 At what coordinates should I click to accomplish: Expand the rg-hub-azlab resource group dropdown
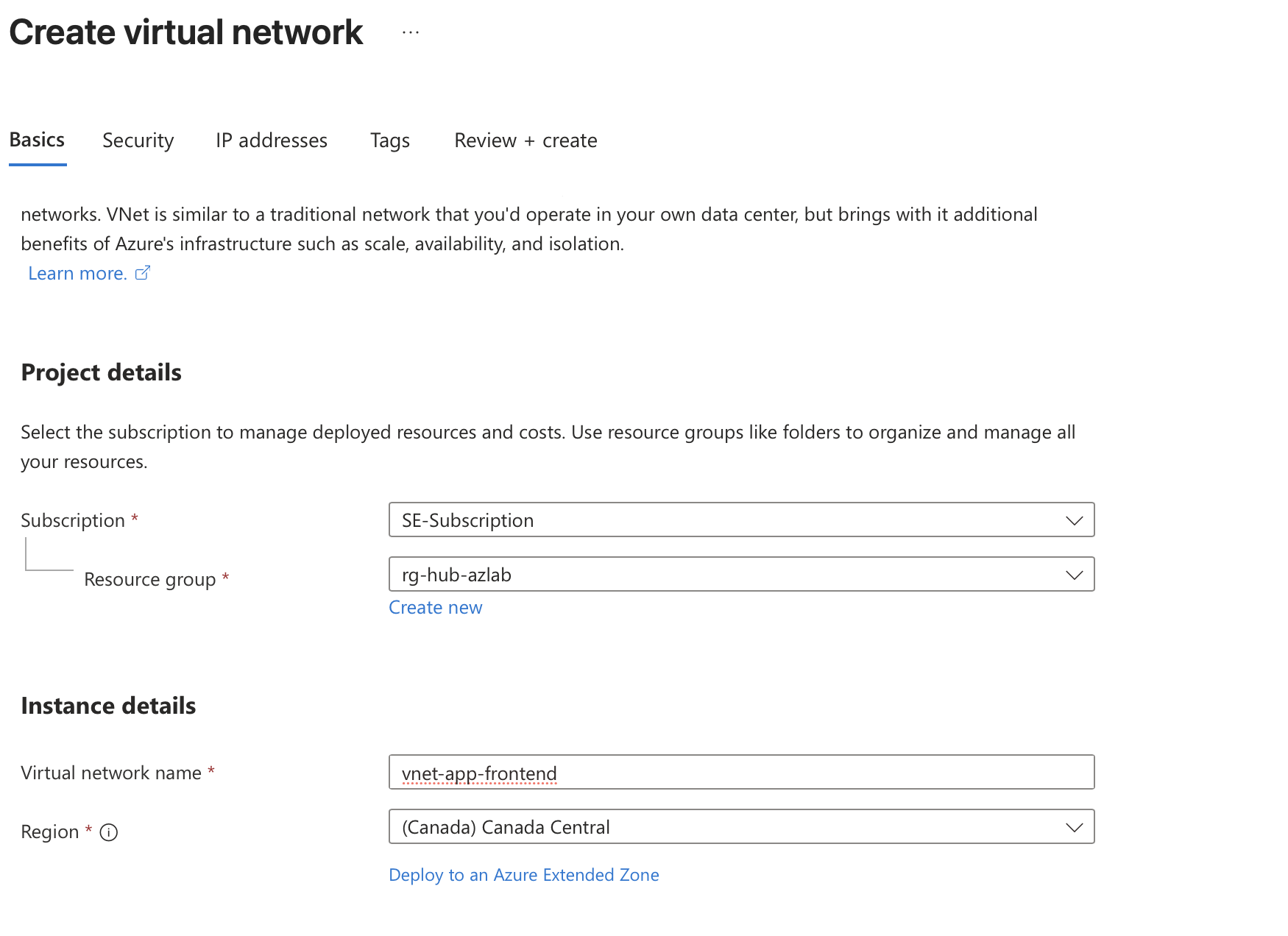[x=741, y=574]
